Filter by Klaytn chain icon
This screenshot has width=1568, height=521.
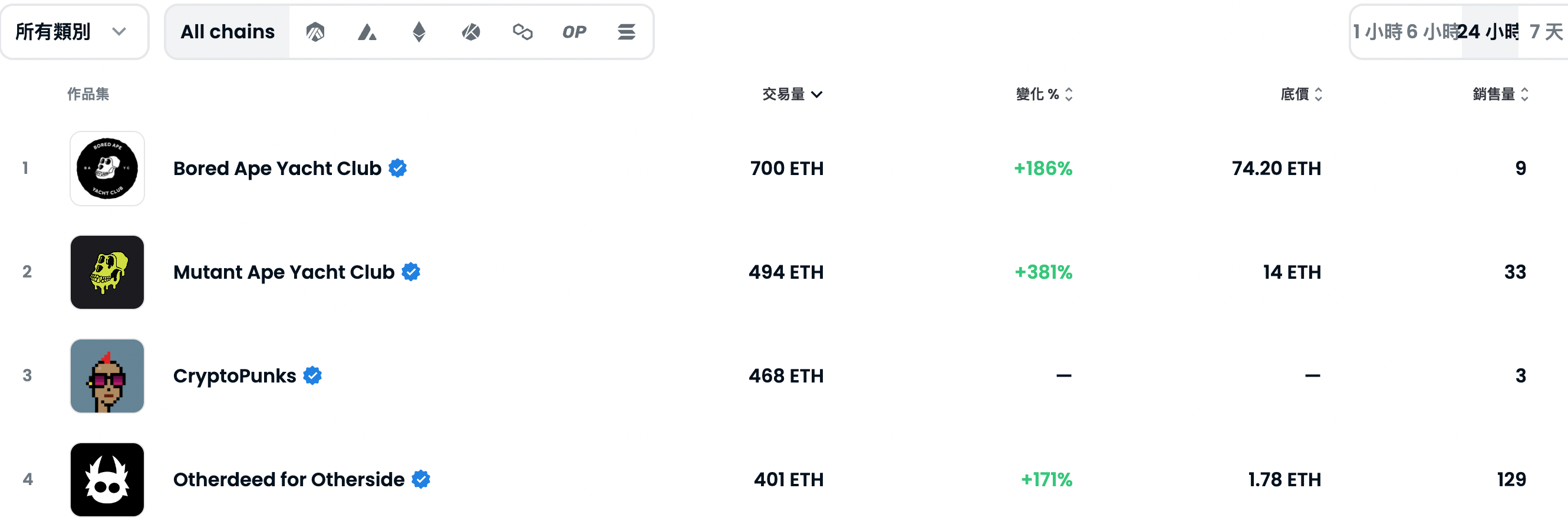pyautogui.click(x=470, y=32)
